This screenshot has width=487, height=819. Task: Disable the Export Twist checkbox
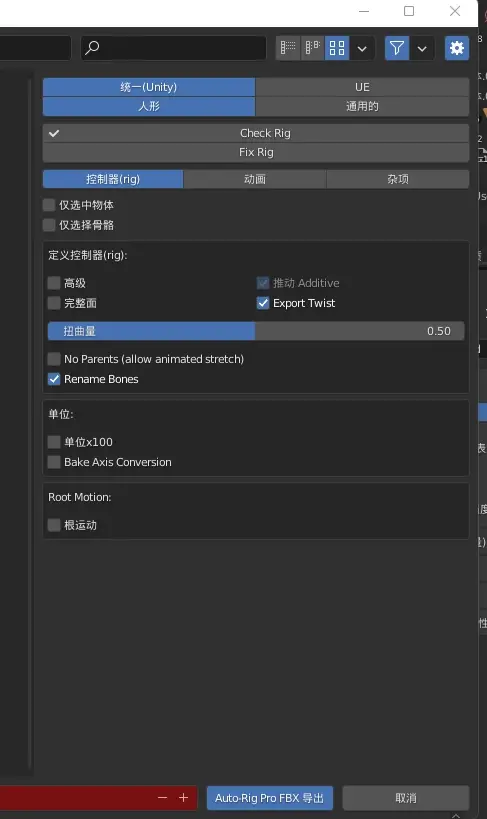click(263, 303)
